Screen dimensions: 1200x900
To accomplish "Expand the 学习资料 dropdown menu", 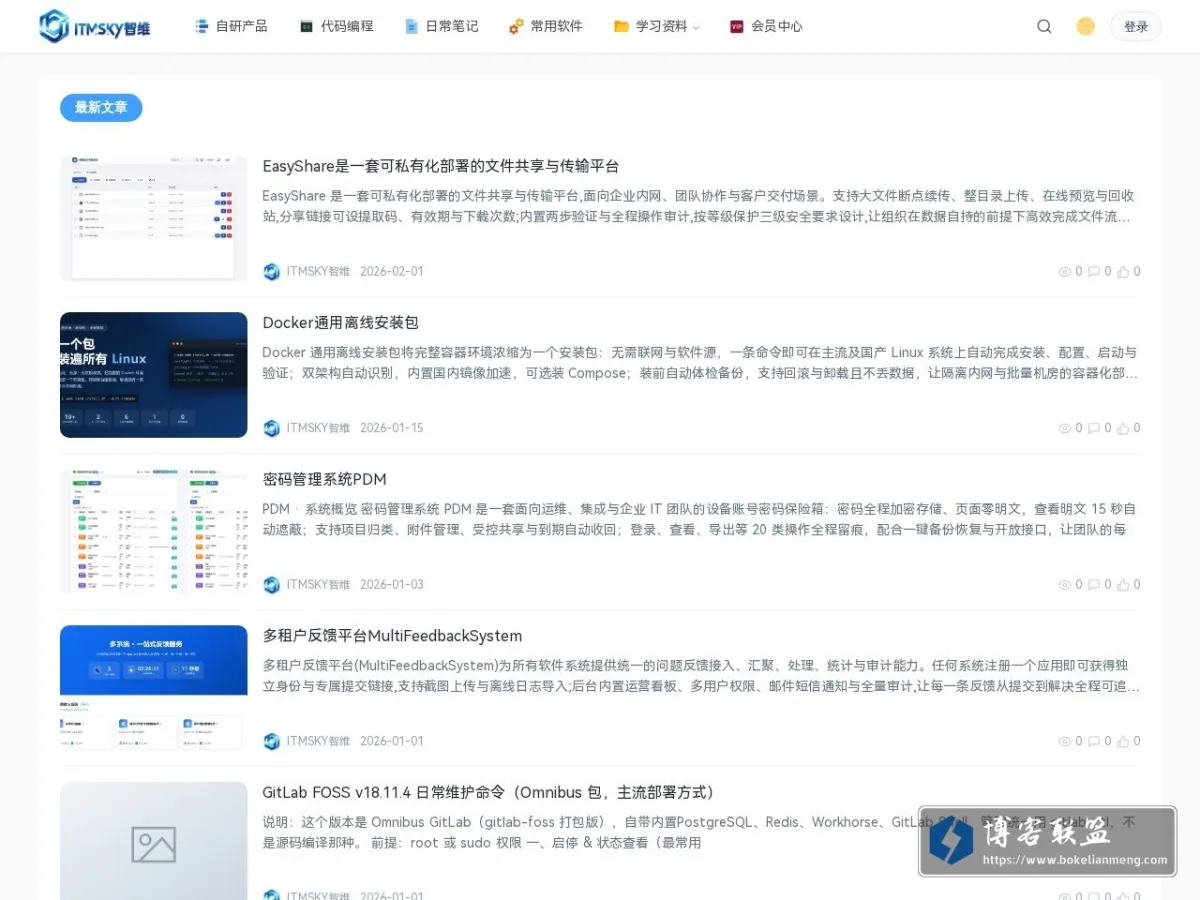I will coord(656,26).
